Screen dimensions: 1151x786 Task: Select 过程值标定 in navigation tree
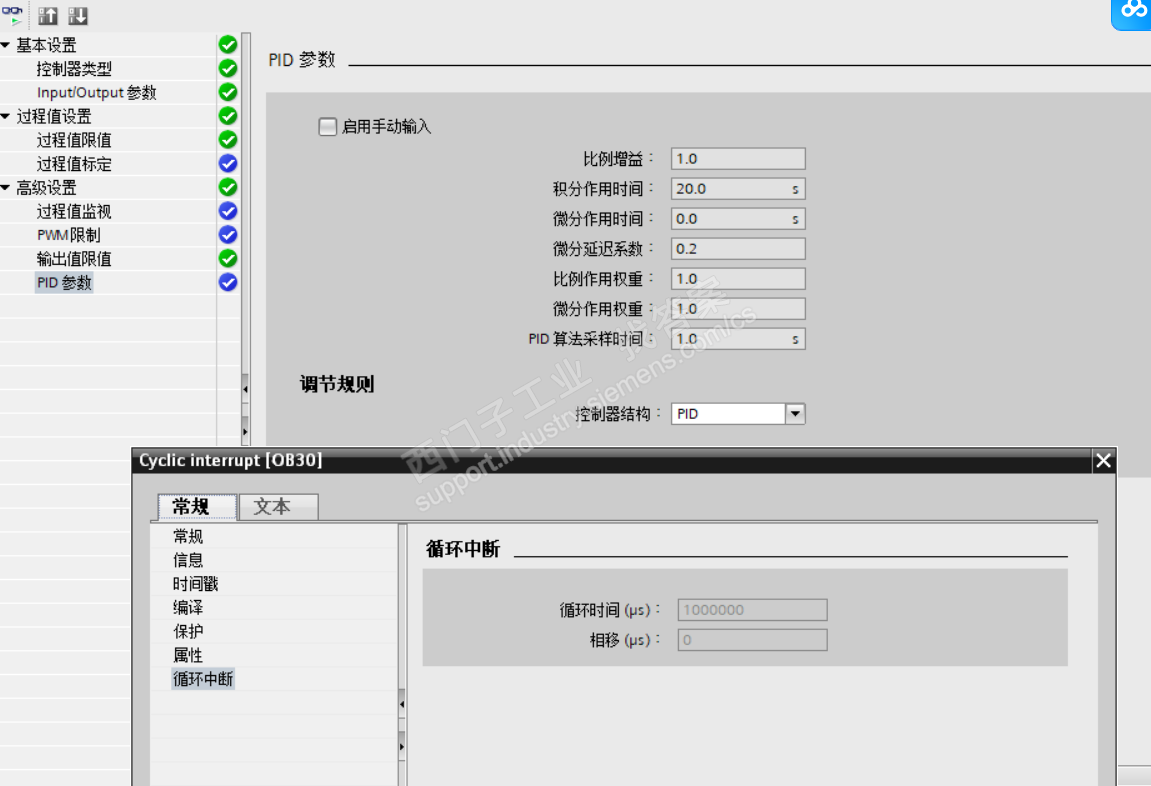click(x=74, y=164)
